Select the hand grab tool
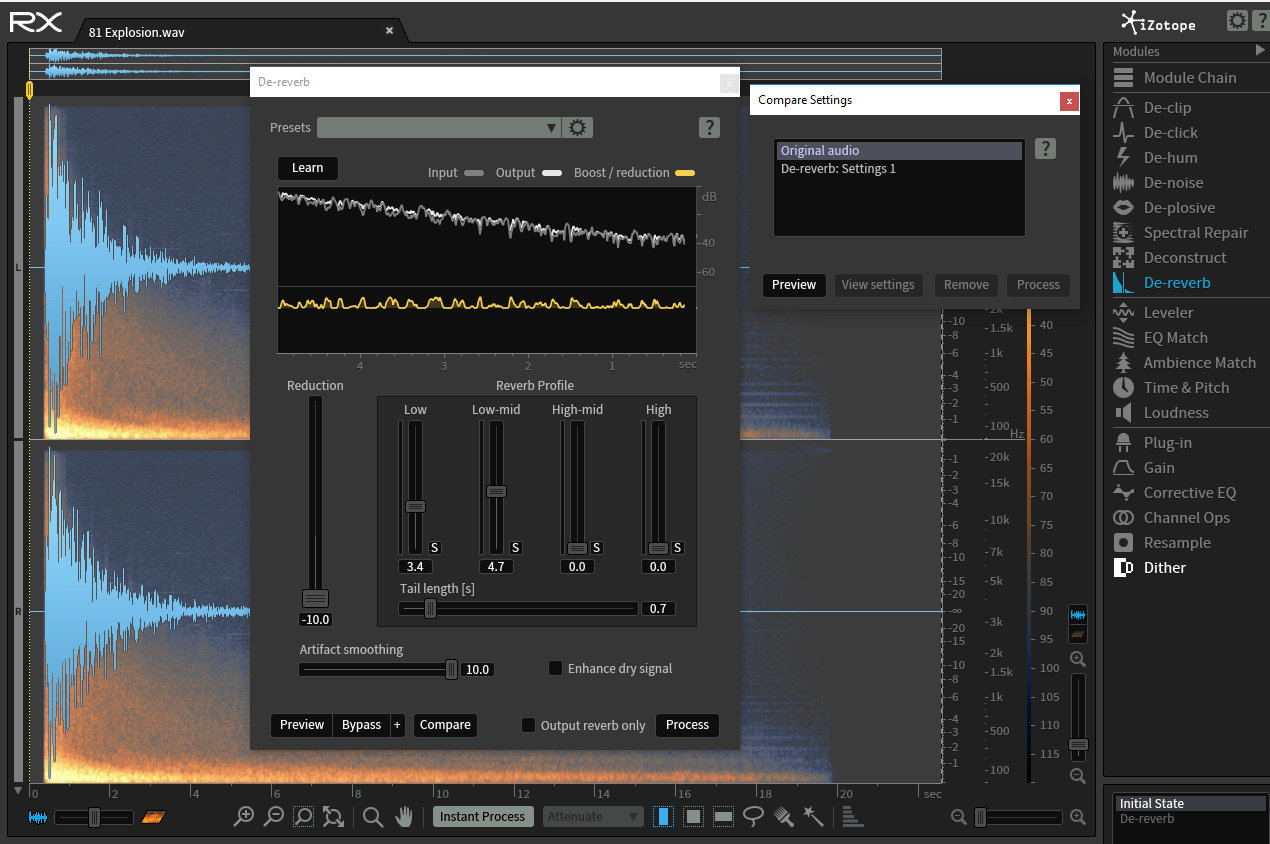The width and height of the screenshot is (1270, 844). click(404, 817)
